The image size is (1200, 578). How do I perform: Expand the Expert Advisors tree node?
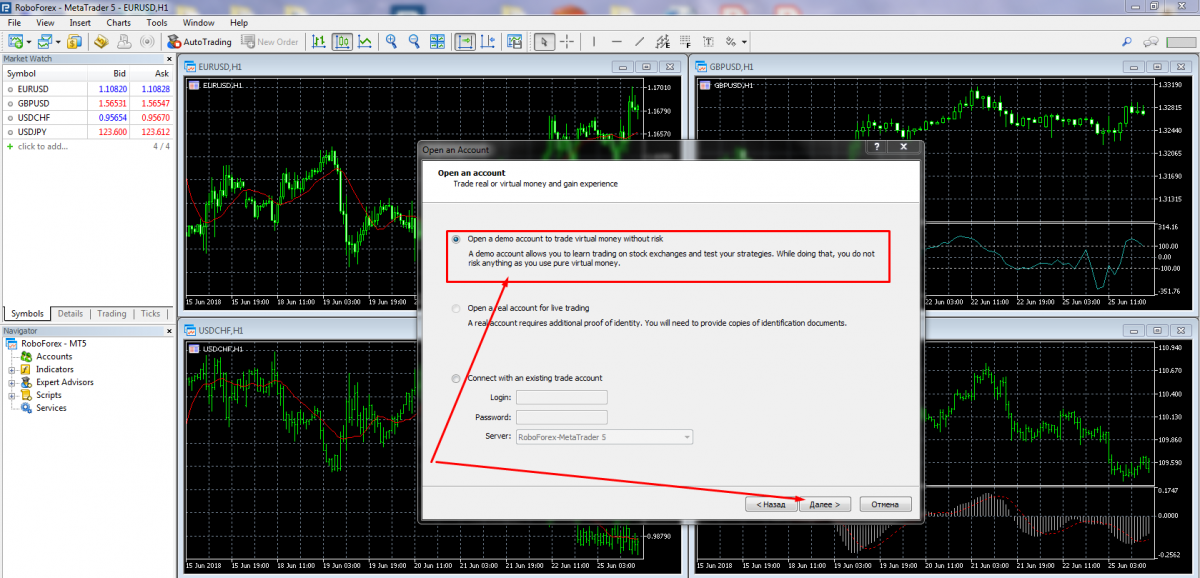12,382
